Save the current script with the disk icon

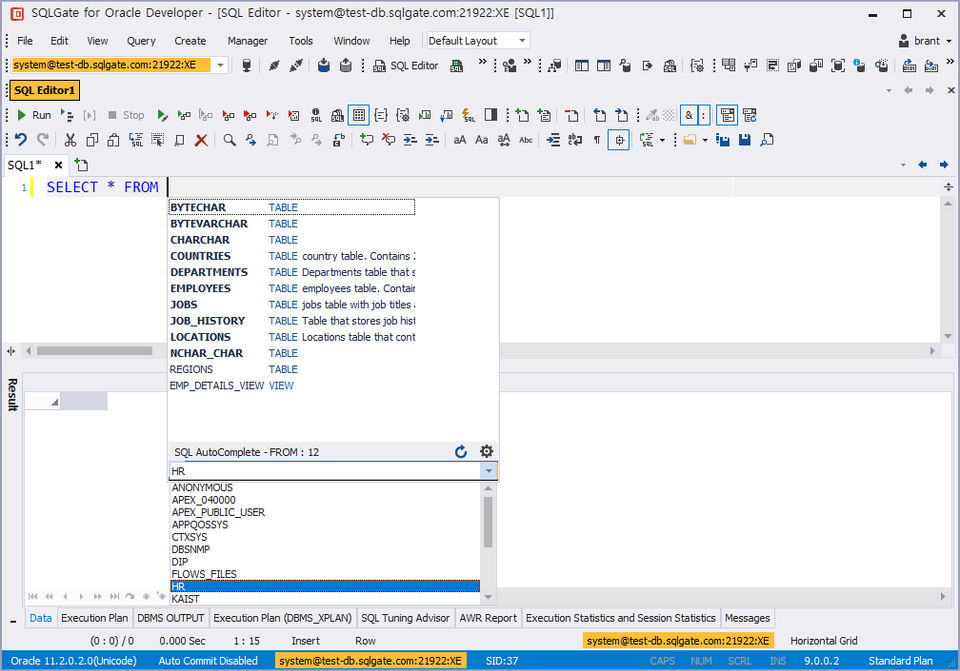point(744,140)
